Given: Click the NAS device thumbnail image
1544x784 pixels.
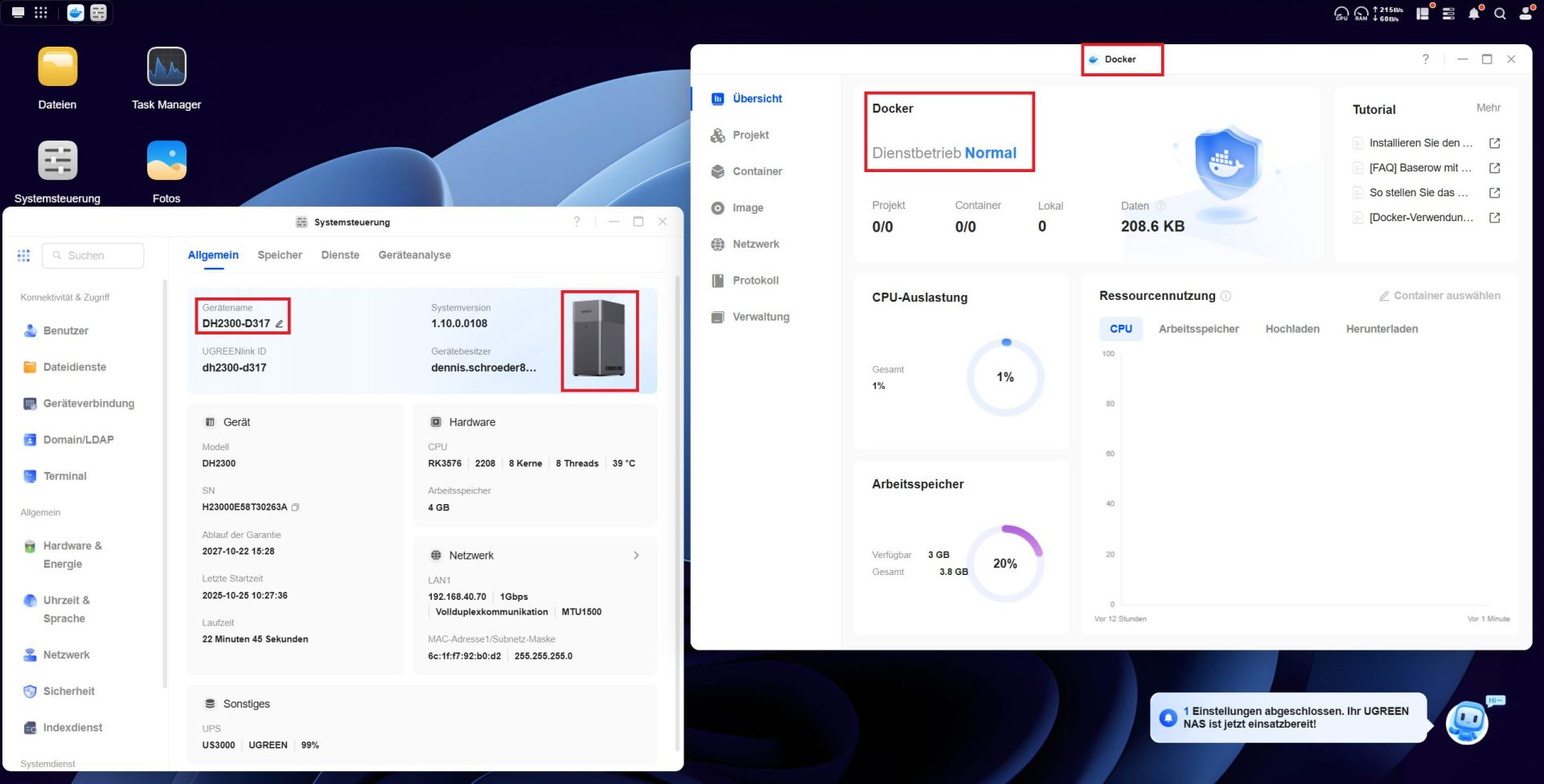Looking at the screenshot, I should [x=599, y=341].
